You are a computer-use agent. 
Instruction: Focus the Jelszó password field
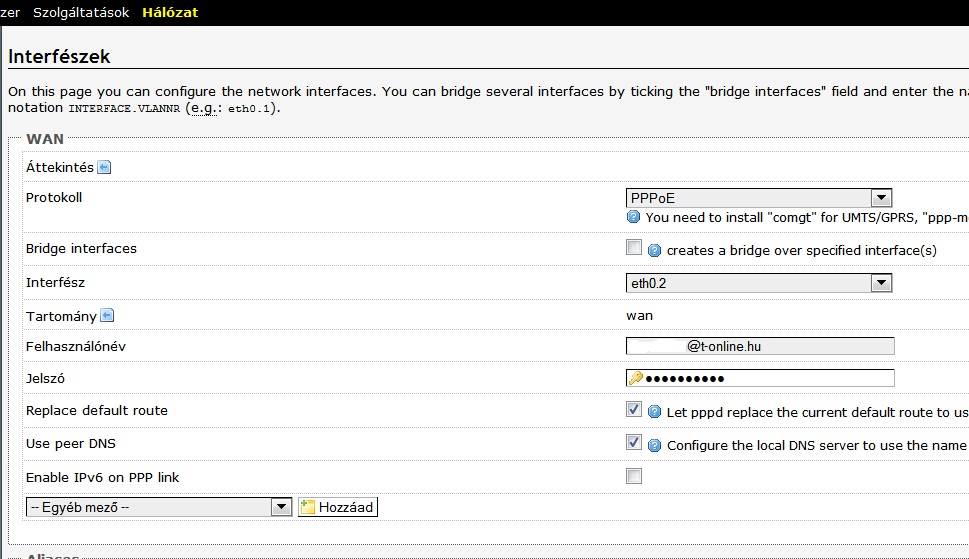tap(770, 378)
